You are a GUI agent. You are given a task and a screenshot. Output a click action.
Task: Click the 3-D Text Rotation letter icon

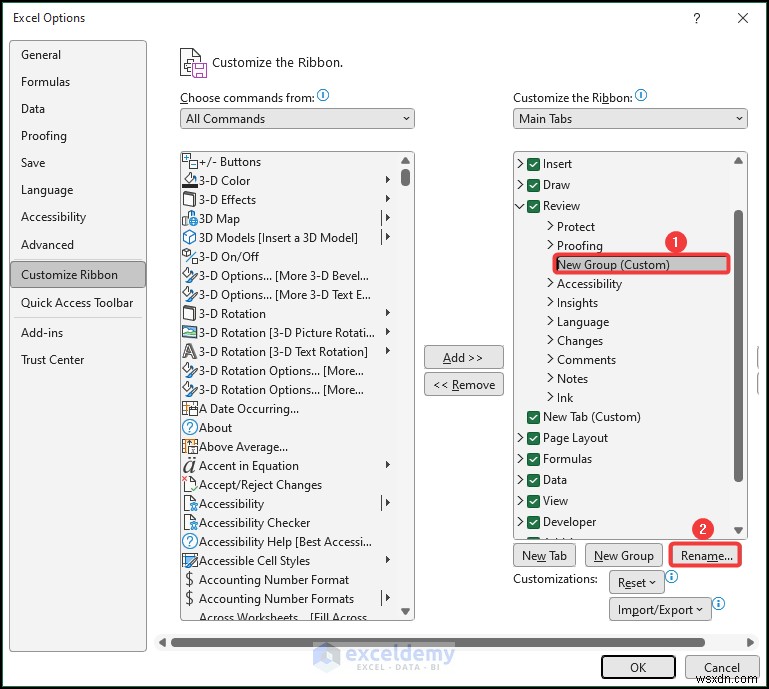[190, 352]
